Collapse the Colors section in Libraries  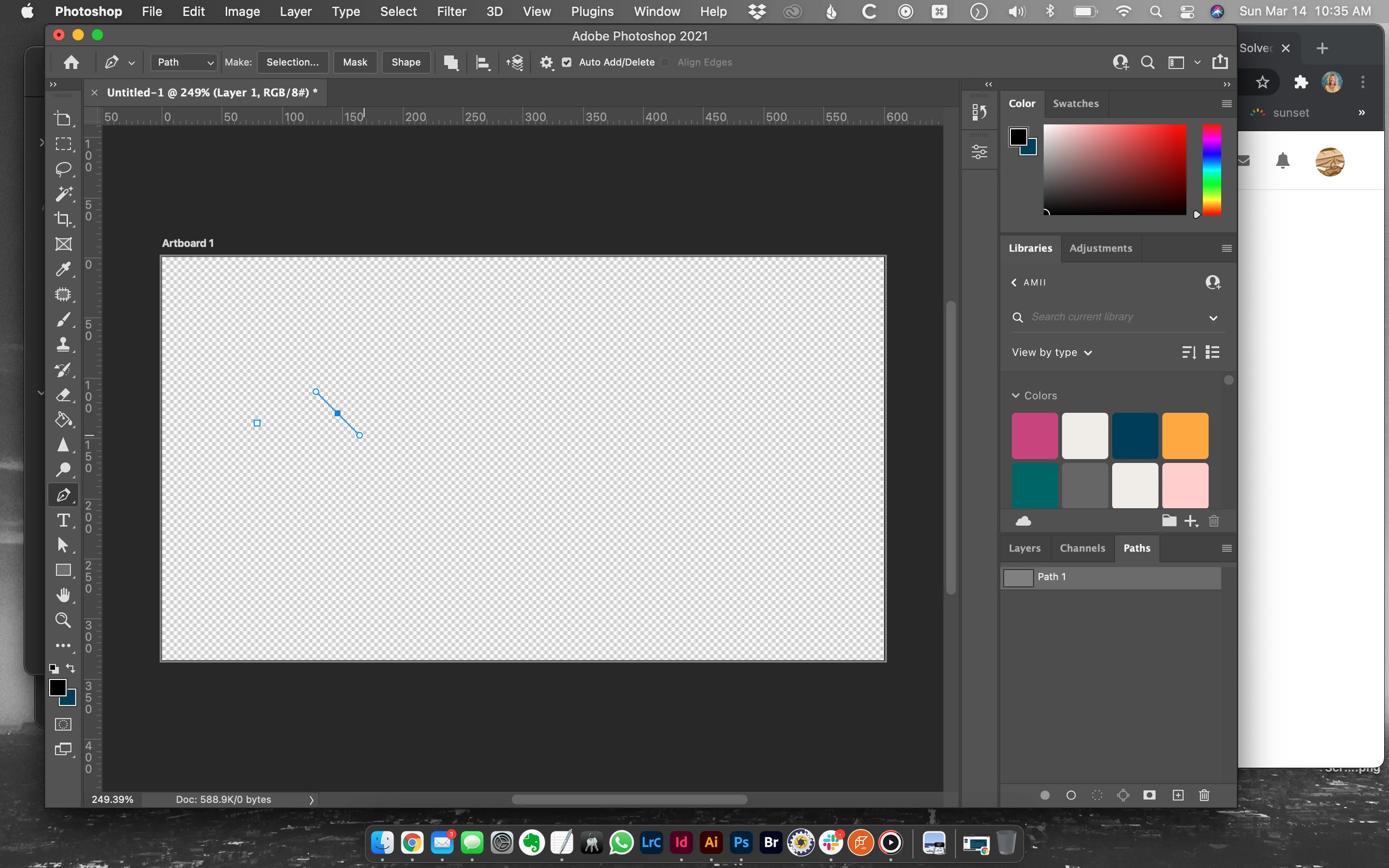coord(1015,395)
